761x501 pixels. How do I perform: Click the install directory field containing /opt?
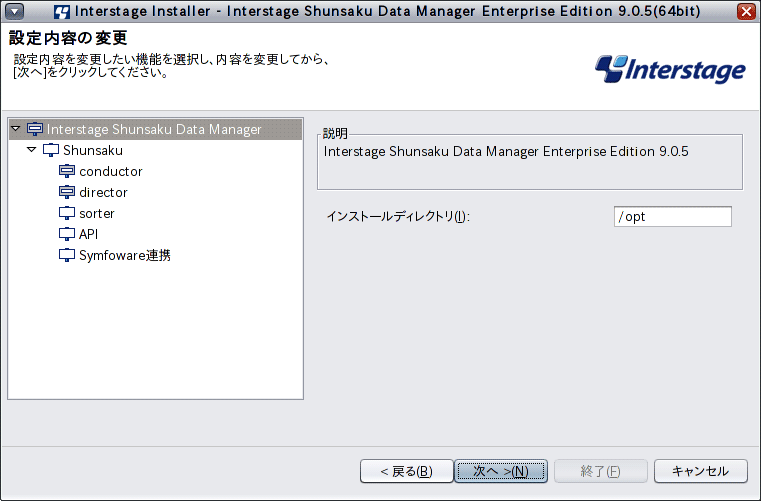tap(673, 217)
